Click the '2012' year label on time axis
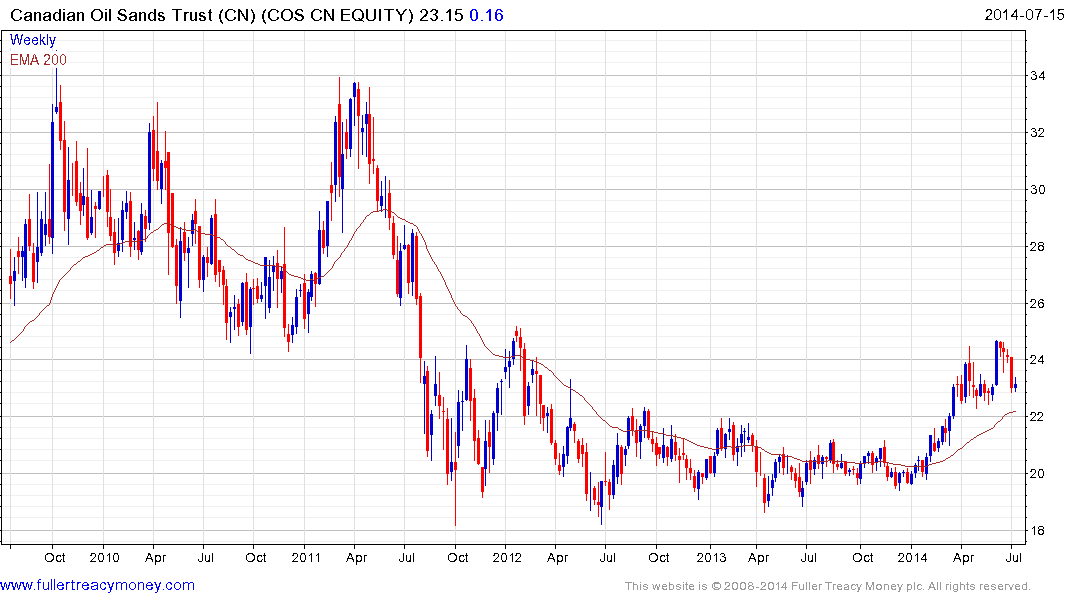 click(507, 558)
